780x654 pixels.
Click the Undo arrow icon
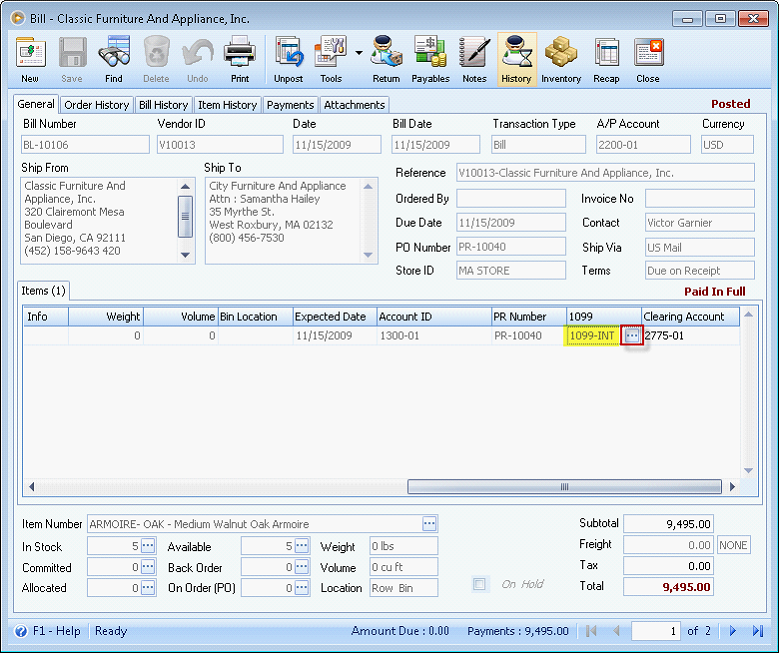197,60
